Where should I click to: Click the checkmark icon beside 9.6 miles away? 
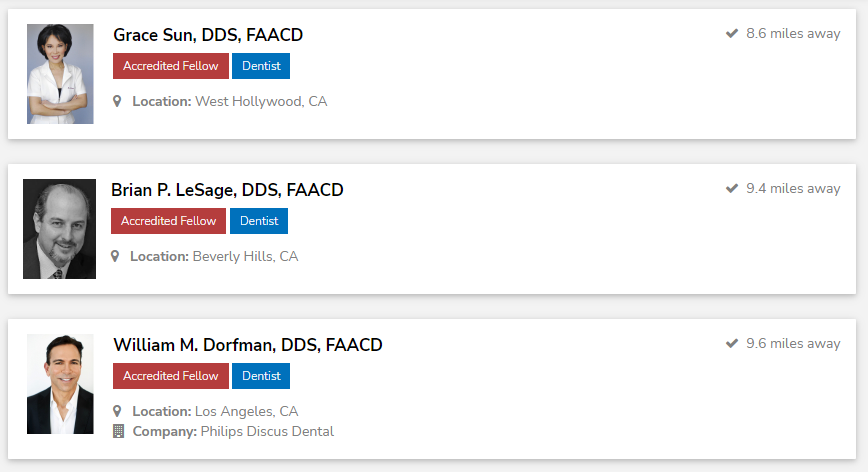(732, 343)
